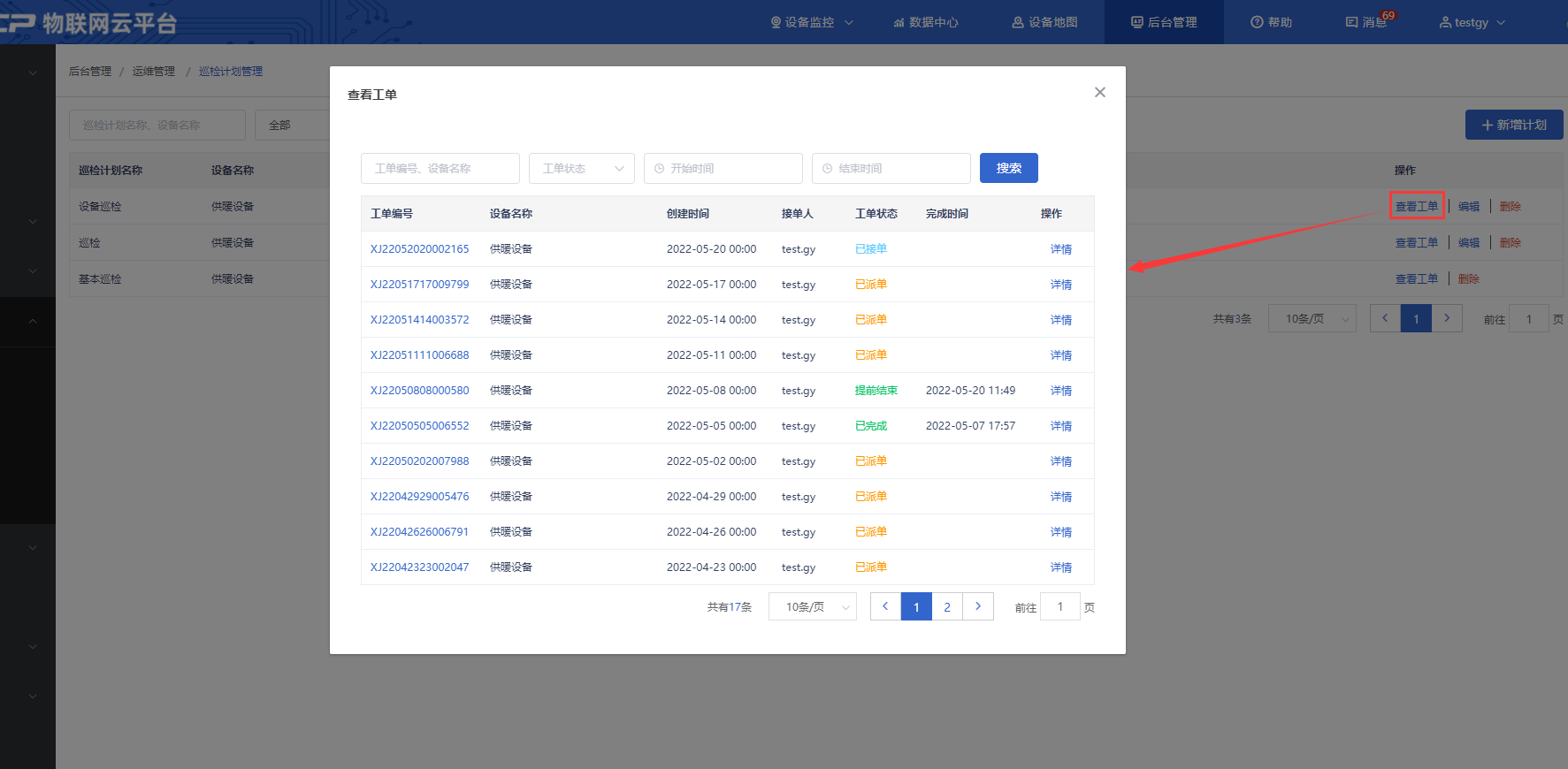
Task: Click 删除 in the 基本巡检 row
Action: coord(1469,278)
